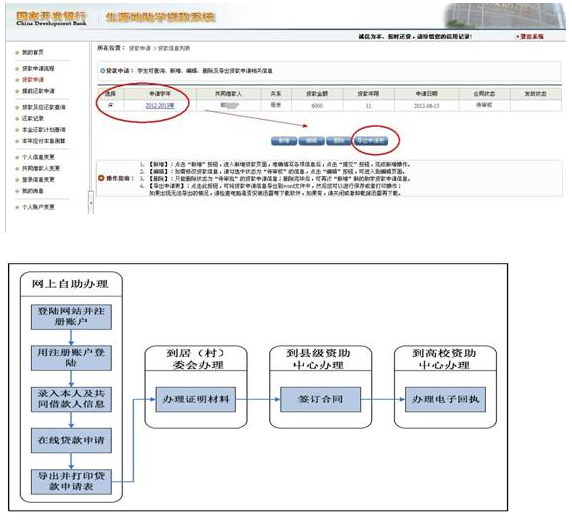The width and height of the screenshot is (572, 524).
Task: Open 共同借款人变更 in the sidebar
Action: [x=40, y=169]
